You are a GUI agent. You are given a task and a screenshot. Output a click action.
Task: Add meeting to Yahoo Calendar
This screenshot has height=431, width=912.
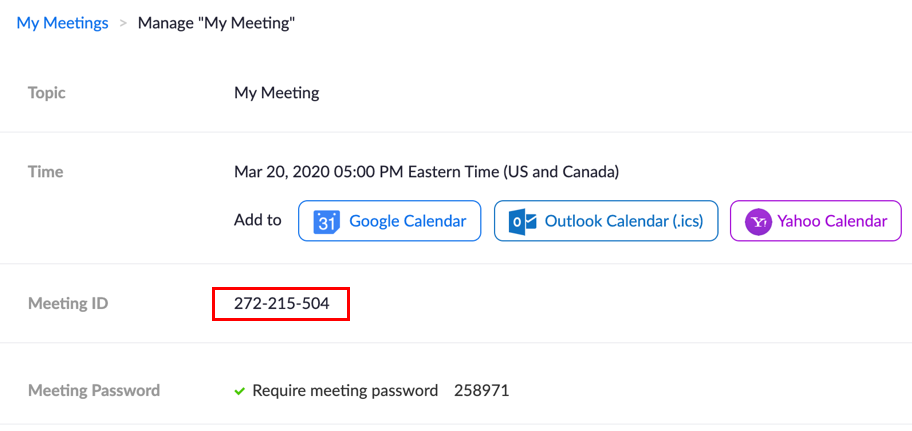pos(815,221)
